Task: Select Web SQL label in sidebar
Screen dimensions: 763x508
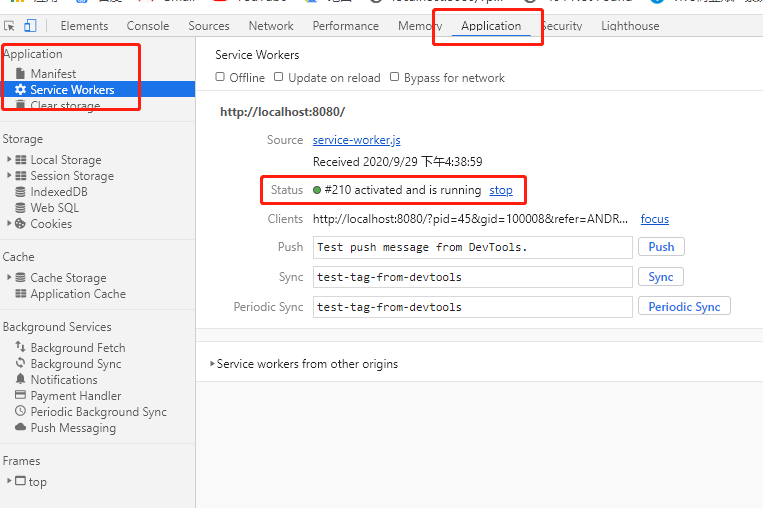Action: pos(54,208)
